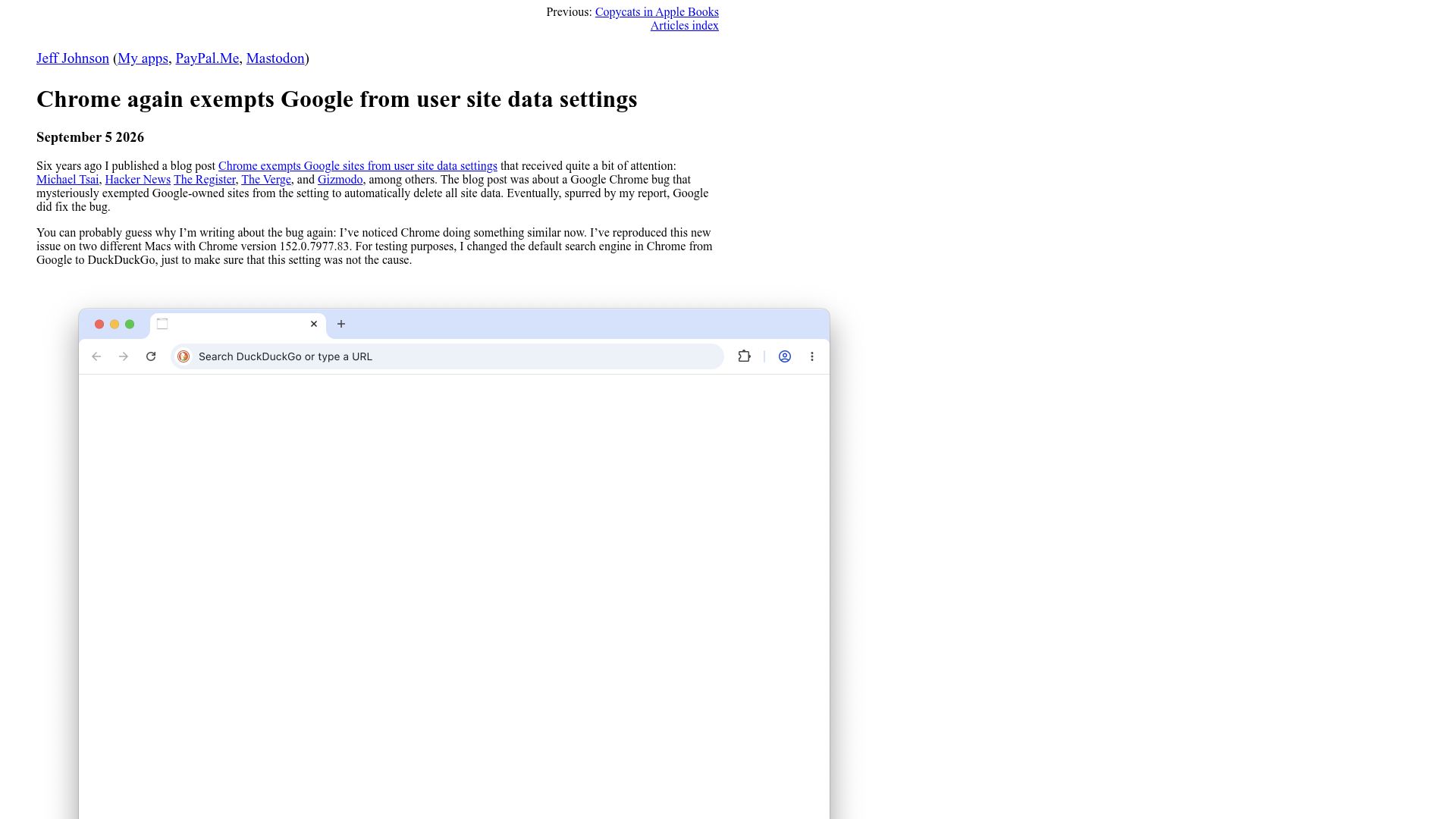Open the Jeff Johnson link
This screenshot has height=819, width=1456.
[73, 58]
